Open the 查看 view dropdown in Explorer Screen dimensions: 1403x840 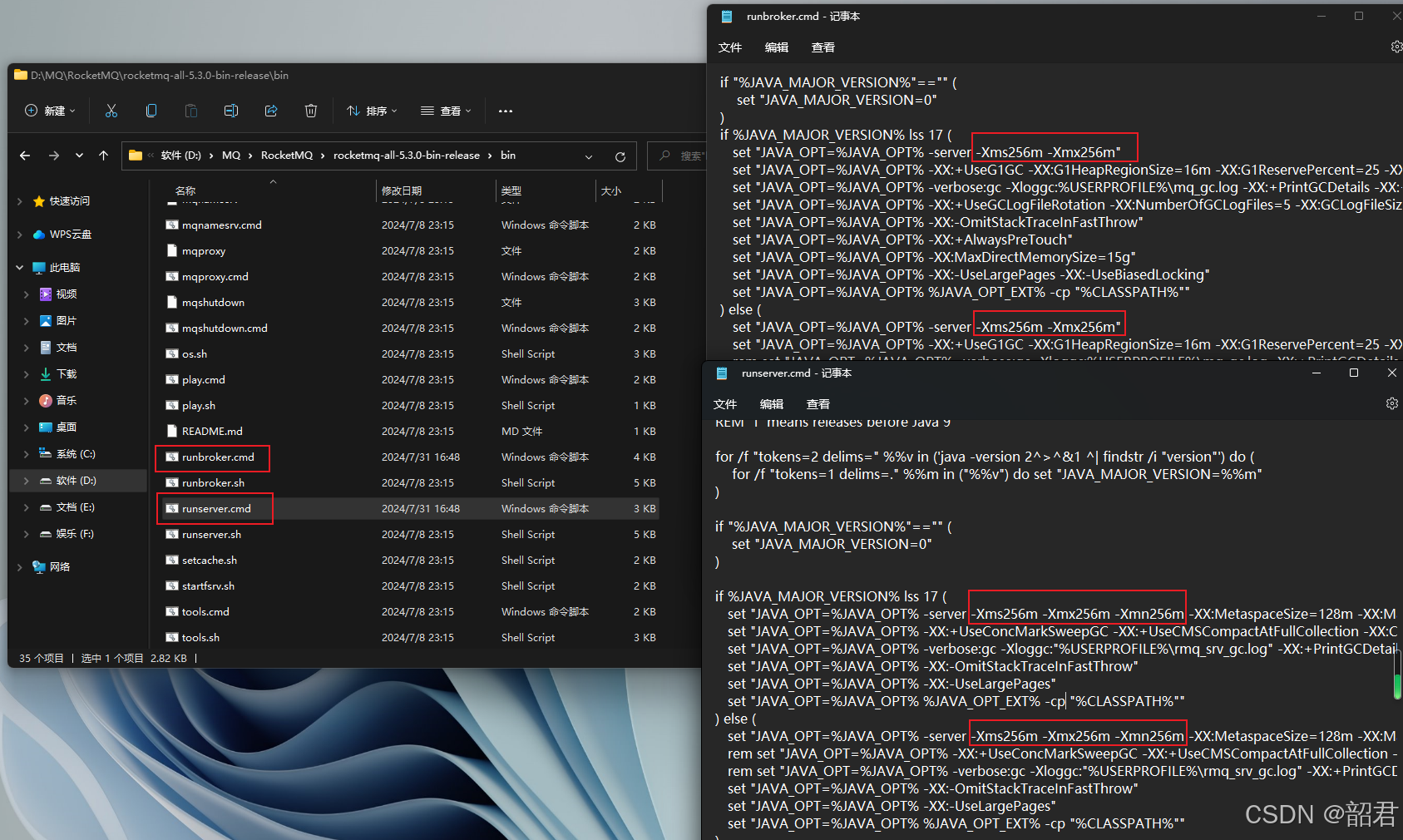pyautogui.click(x=446, y=111)
